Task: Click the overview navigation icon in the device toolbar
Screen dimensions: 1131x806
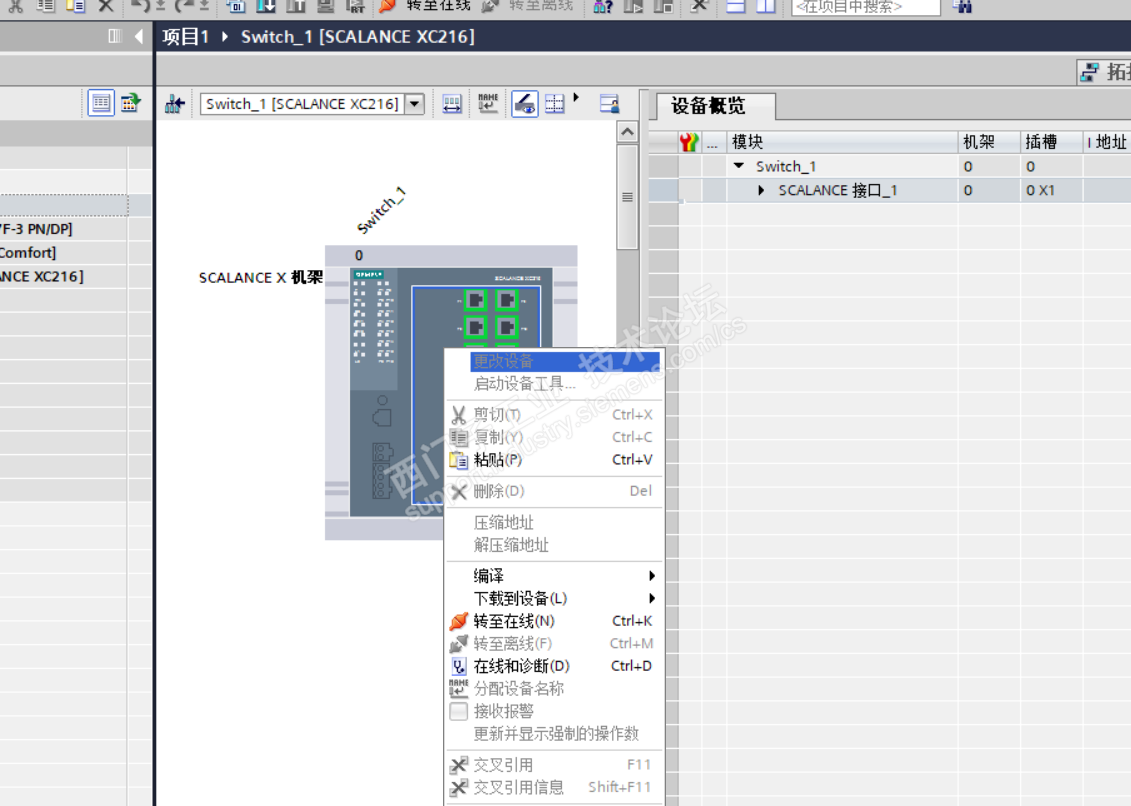Action: tap(609, 104)
